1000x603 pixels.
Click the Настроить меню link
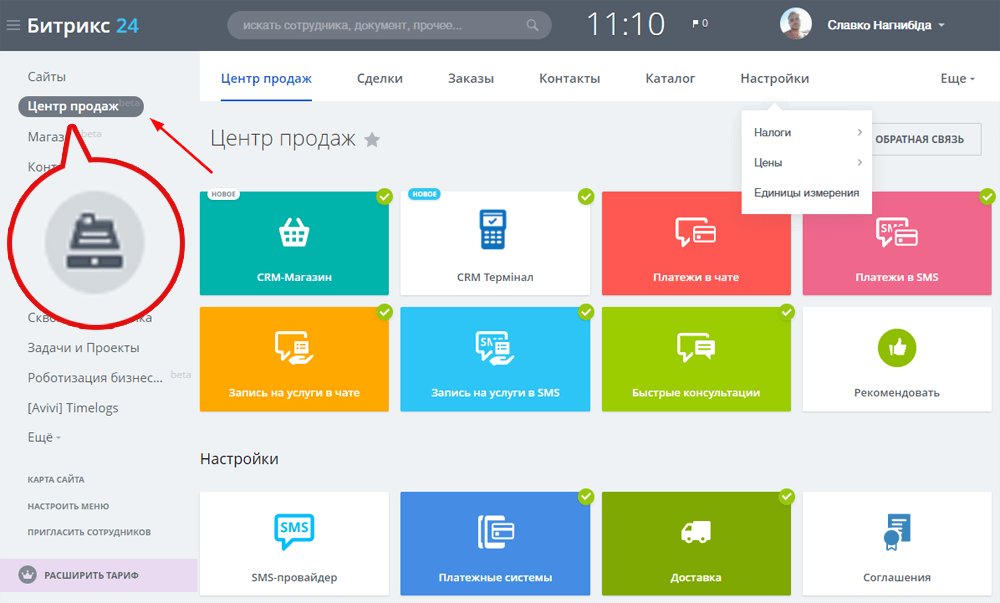[68, 506]
